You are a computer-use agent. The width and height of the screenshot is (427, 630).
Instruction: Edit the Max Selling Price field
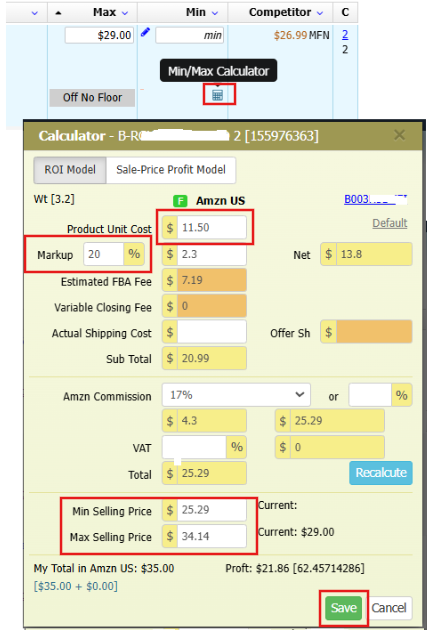tap(212, 536)
